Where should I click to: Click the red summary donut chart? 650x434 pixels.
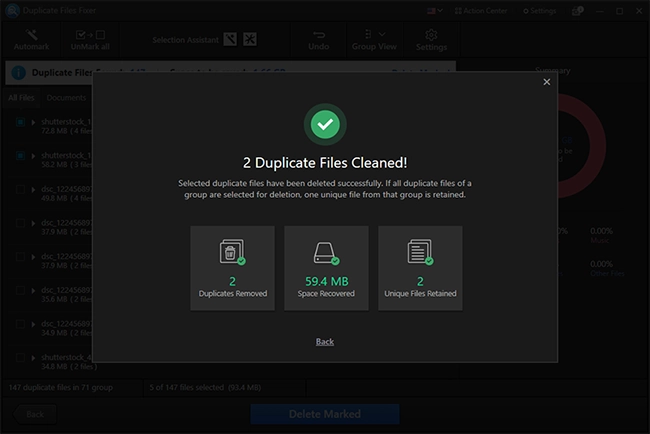coord(580,146)
